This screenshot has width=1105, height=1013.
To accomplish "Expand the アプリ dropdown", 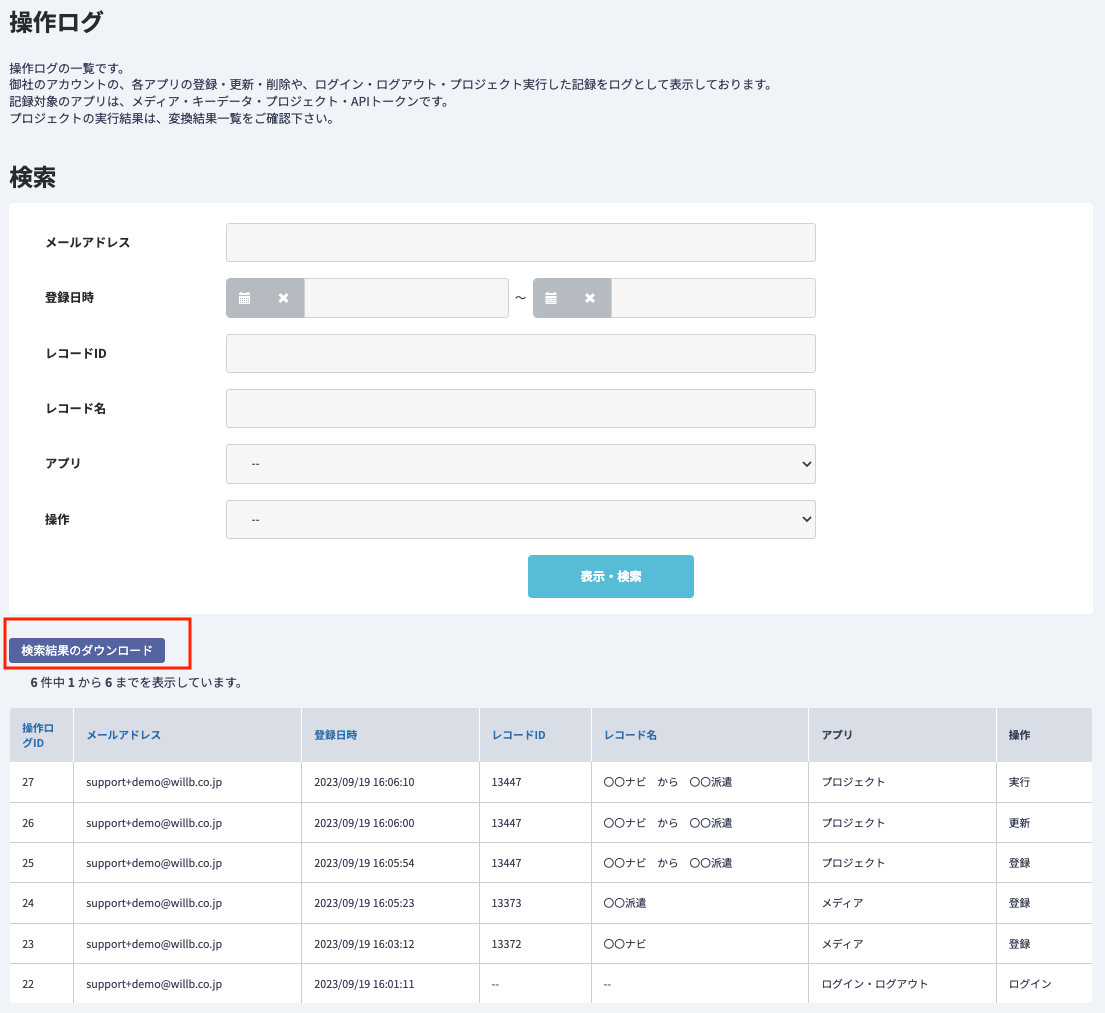I will tap(521, 464).
